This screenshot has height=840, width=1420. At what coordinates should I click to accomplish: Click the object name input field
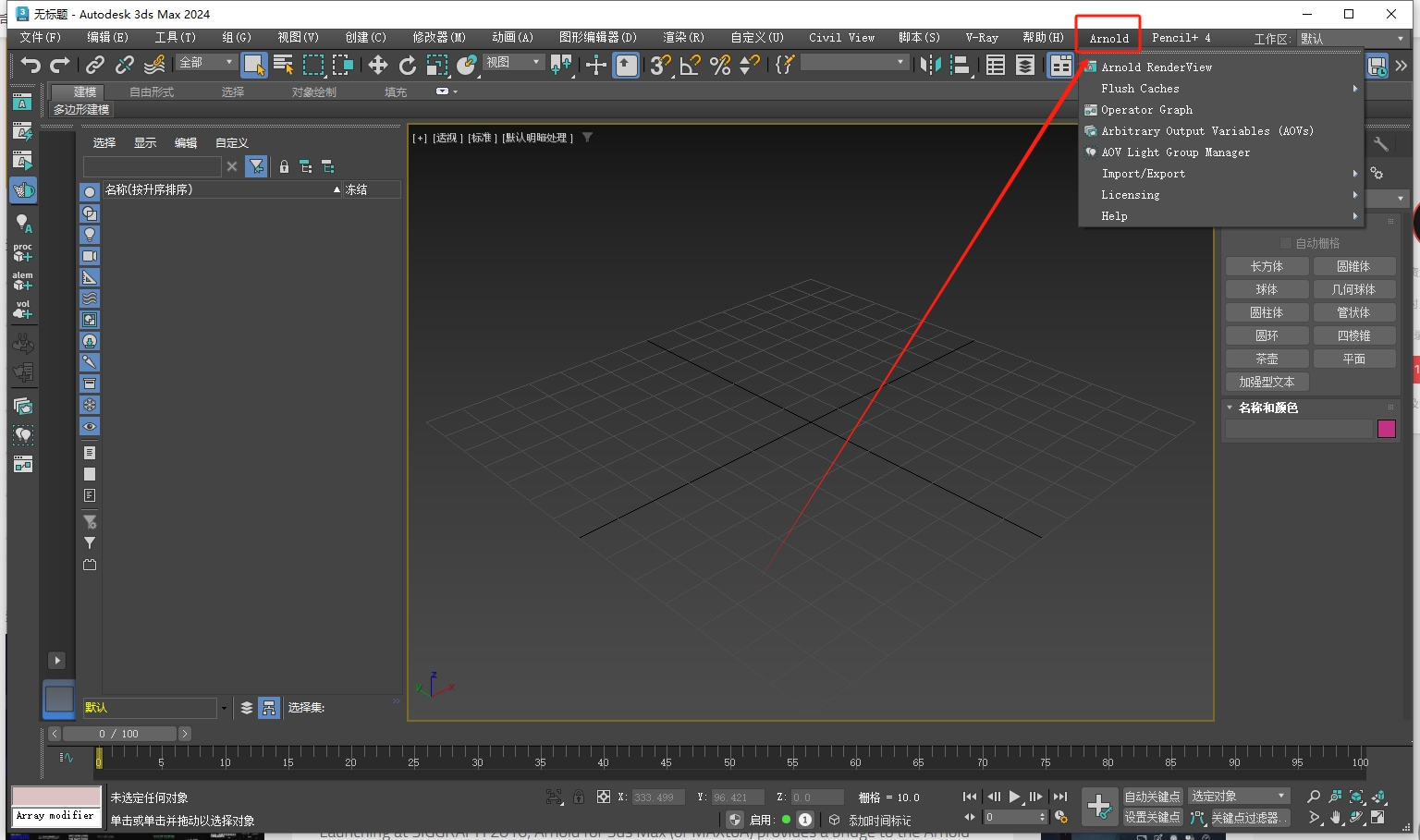tap(1299, 429)
